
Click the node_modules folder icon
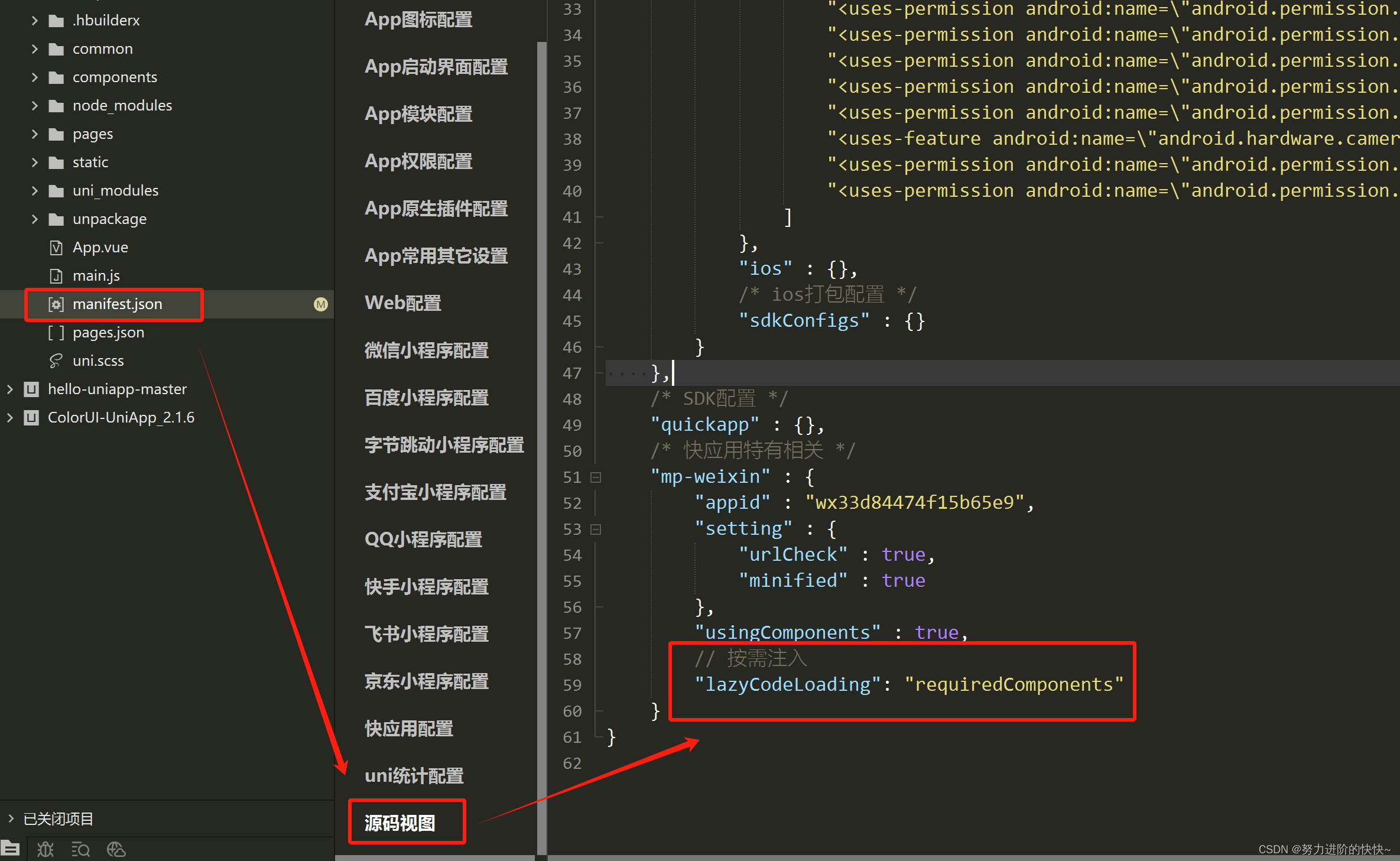(x=56, y=106)
